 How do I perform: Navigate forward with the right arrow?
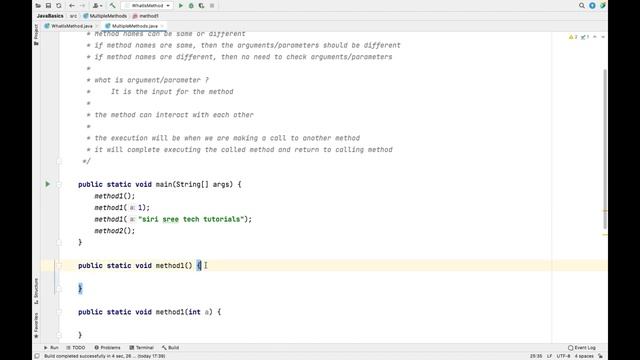click(x=82, y=5)
